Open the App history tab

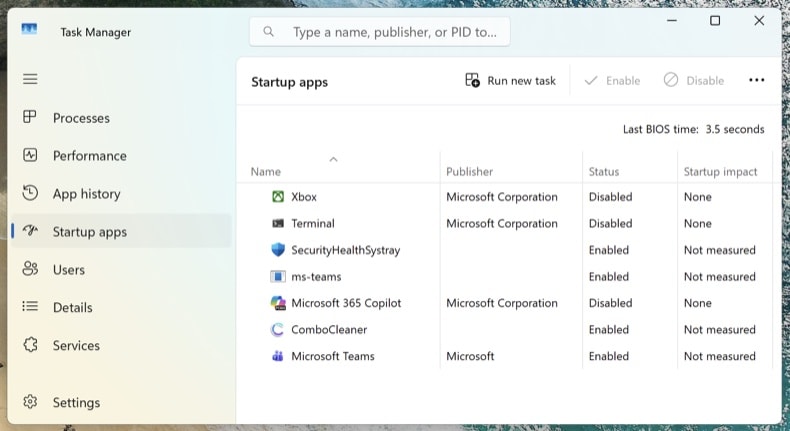tap(122, 194)
